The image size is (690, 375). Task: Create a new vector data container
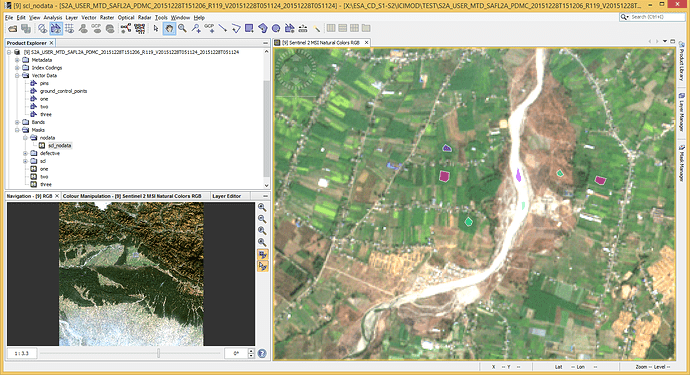point(290,29)
